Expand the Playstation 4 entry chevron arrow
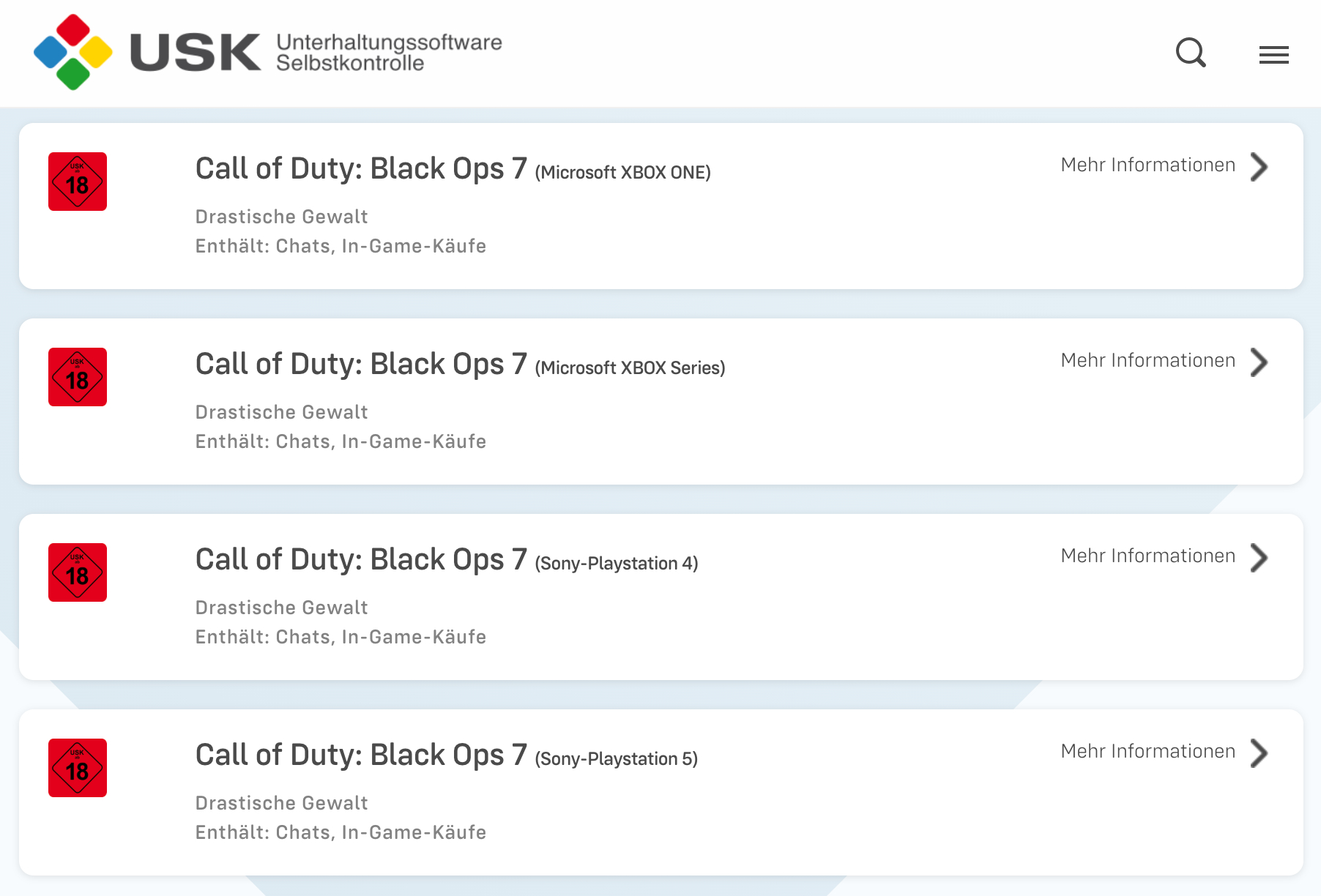Image resolution: width=1321 pixels, height=896 pixels. (x=1259, y=558)
